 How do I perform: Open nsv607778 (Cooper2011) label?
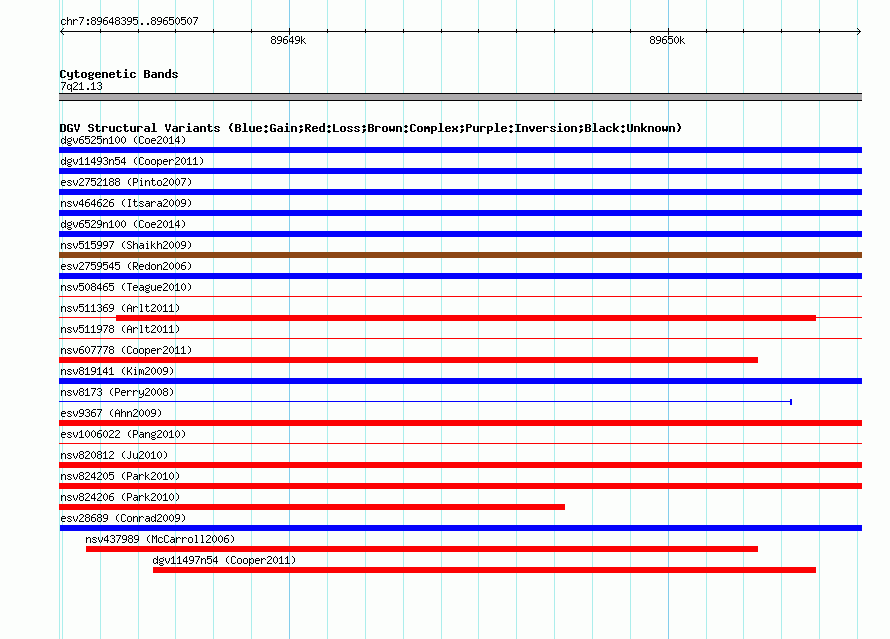click(126, 350)
